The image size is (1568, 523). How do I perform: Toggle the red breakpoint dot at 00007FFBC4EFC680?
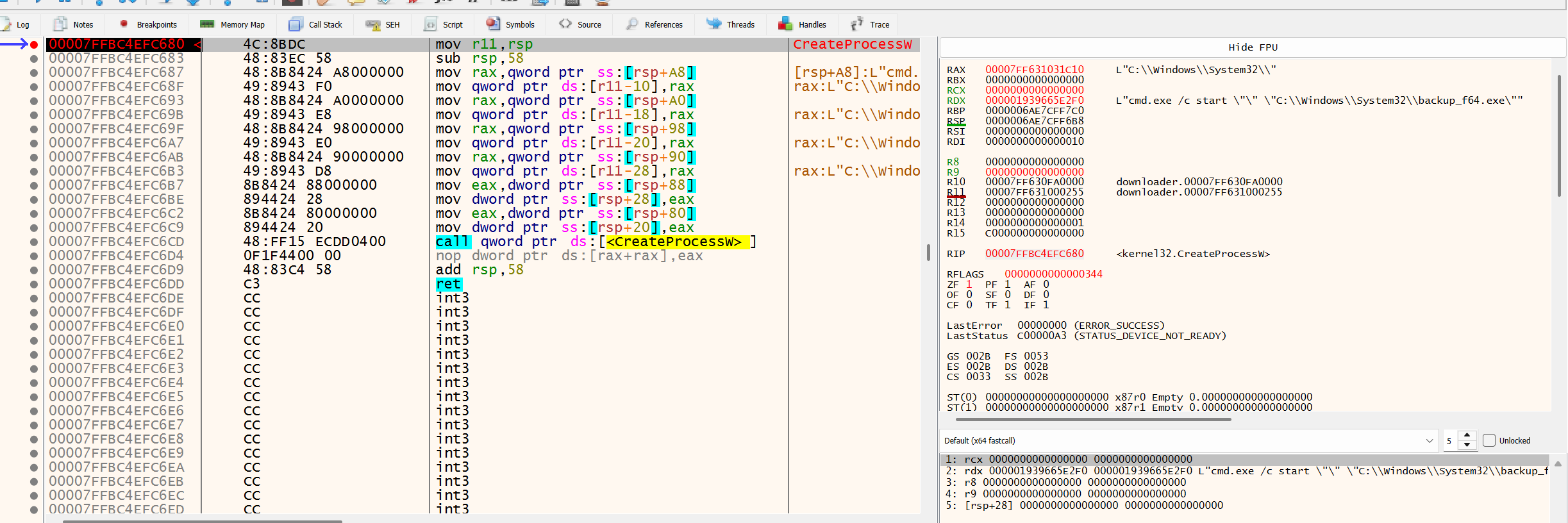tap(34, 44)
